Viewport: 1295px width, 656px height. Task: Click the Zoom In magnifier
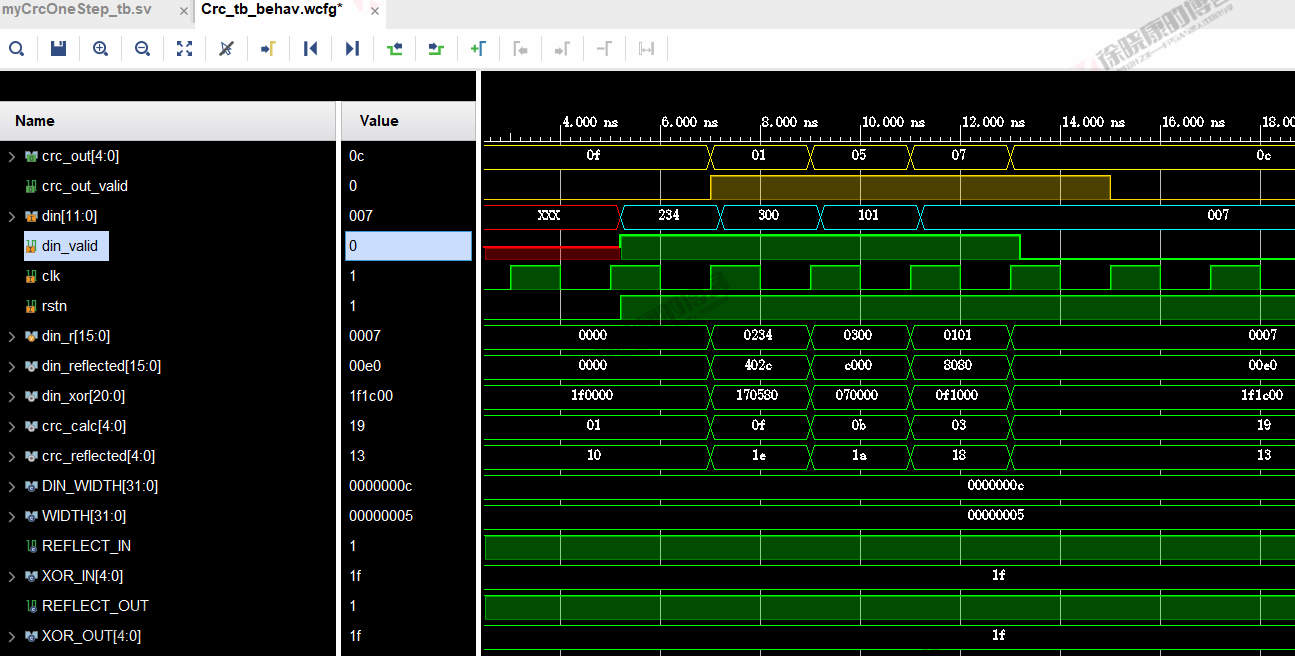coord(100,48)
